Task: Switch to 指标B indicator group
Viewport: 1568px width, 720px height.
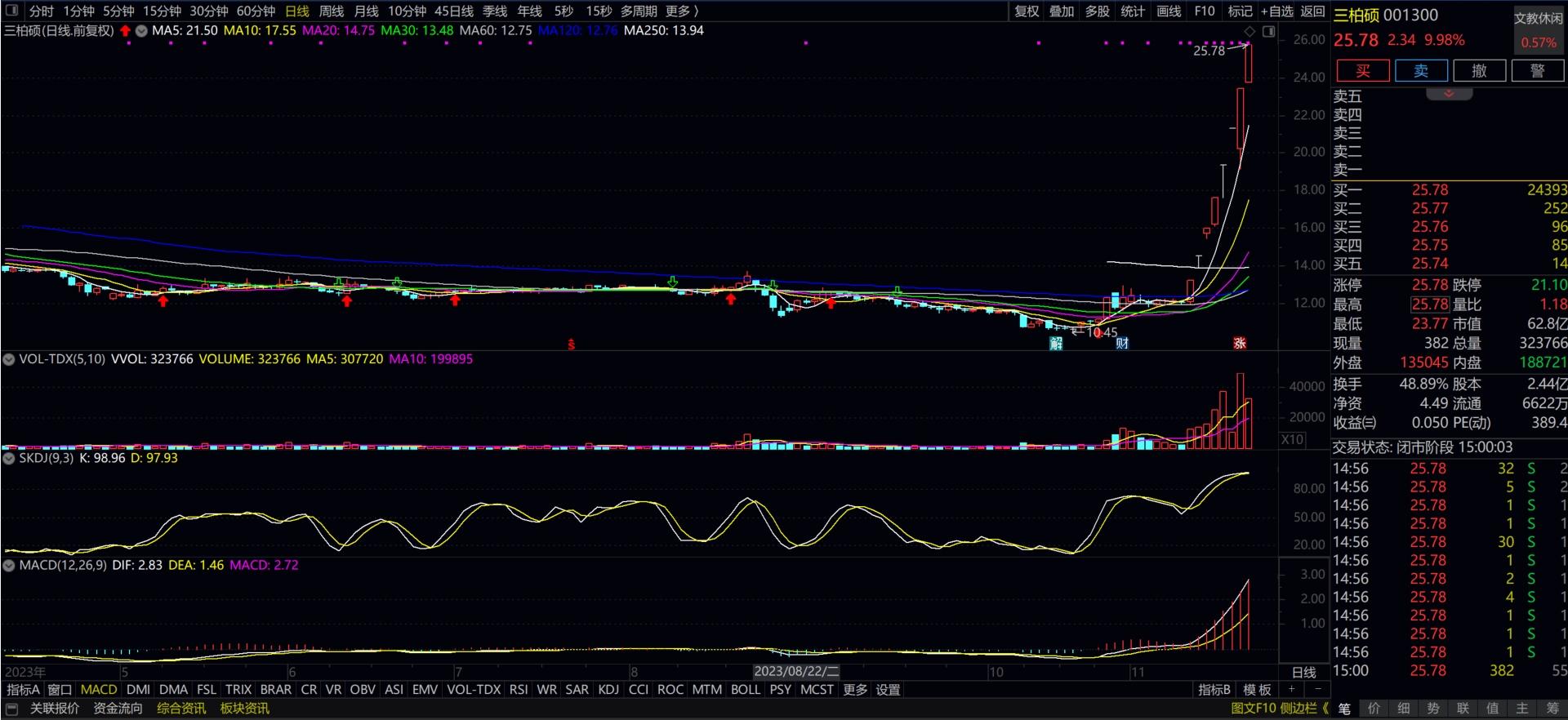Action: point(1214,690)
